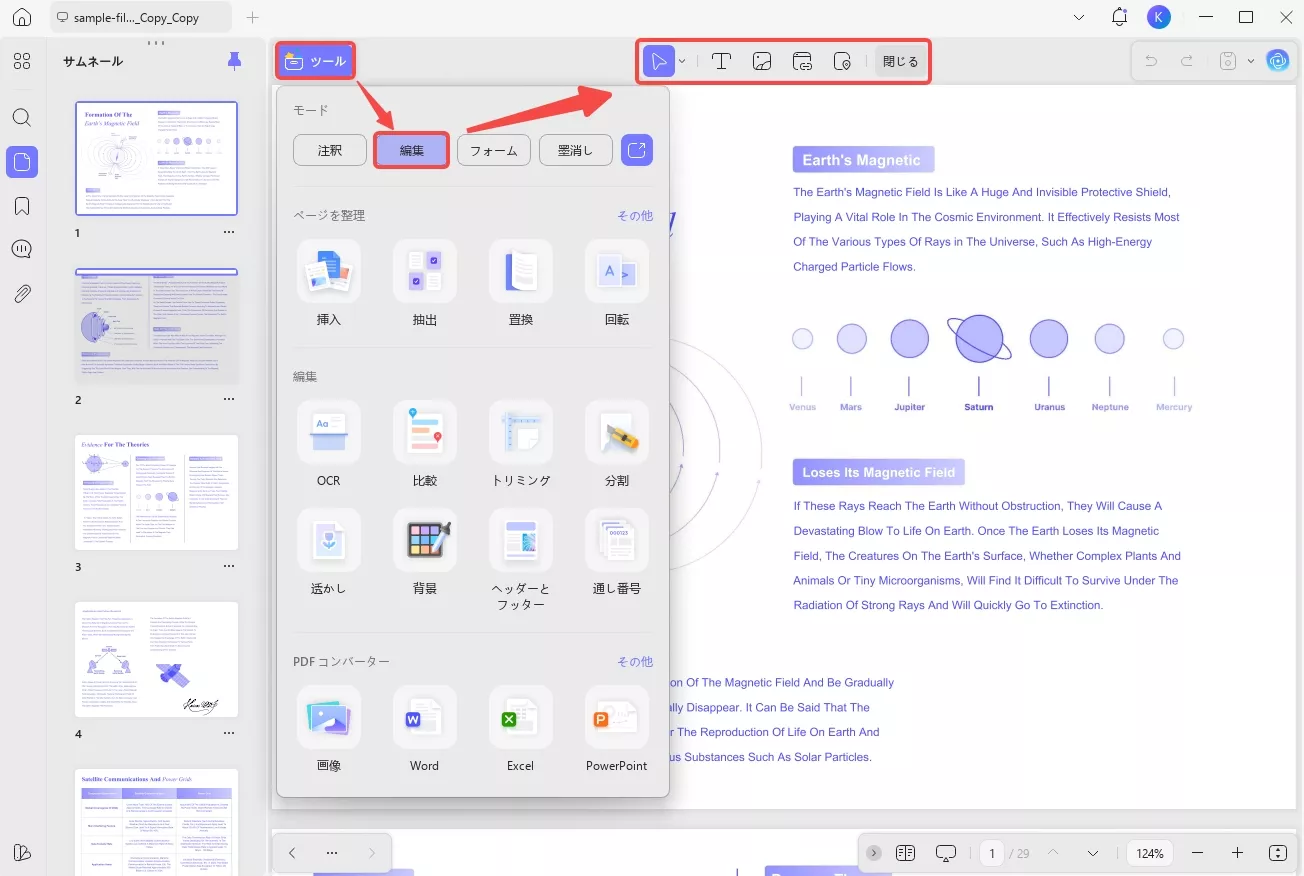This screenshot has height=876, width=1304.
Task: Undo the last action
Action: 1151,61
